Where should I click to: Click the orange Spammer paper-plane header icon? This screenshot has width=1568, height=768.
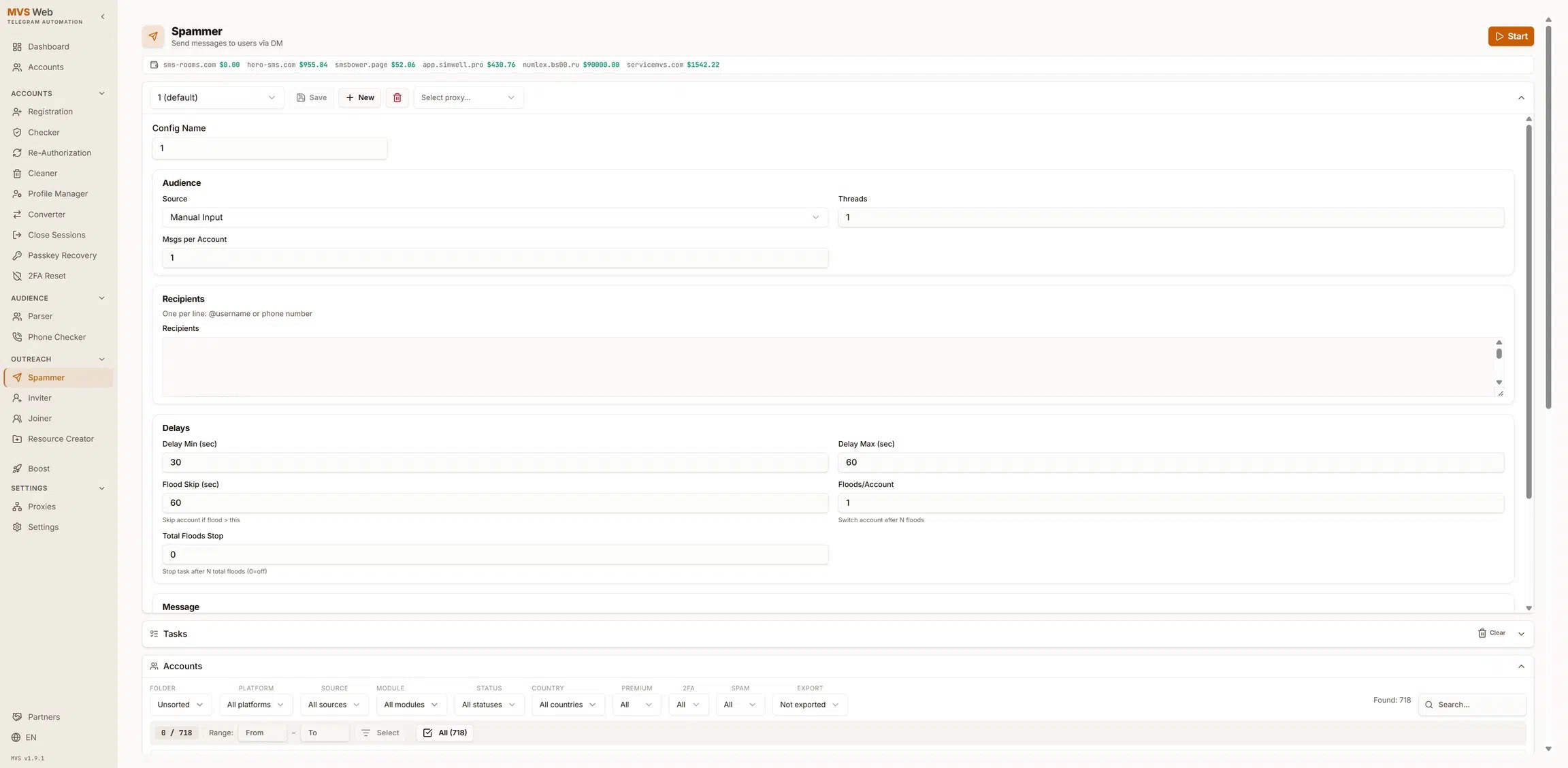click(153, 37)
